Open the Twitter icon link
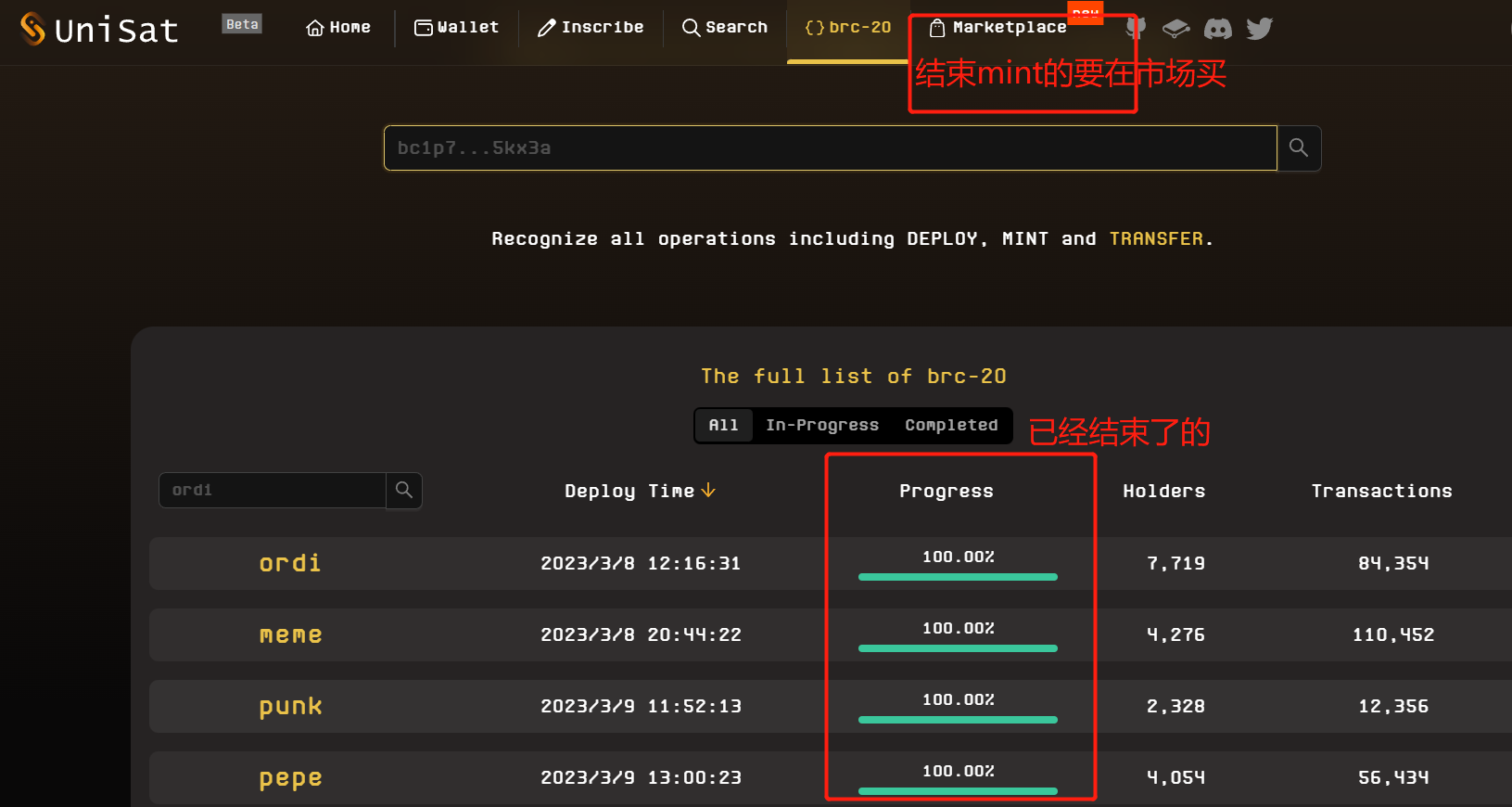The image size is (1512, 807). pyautogui.click(x=1259, y=29)
